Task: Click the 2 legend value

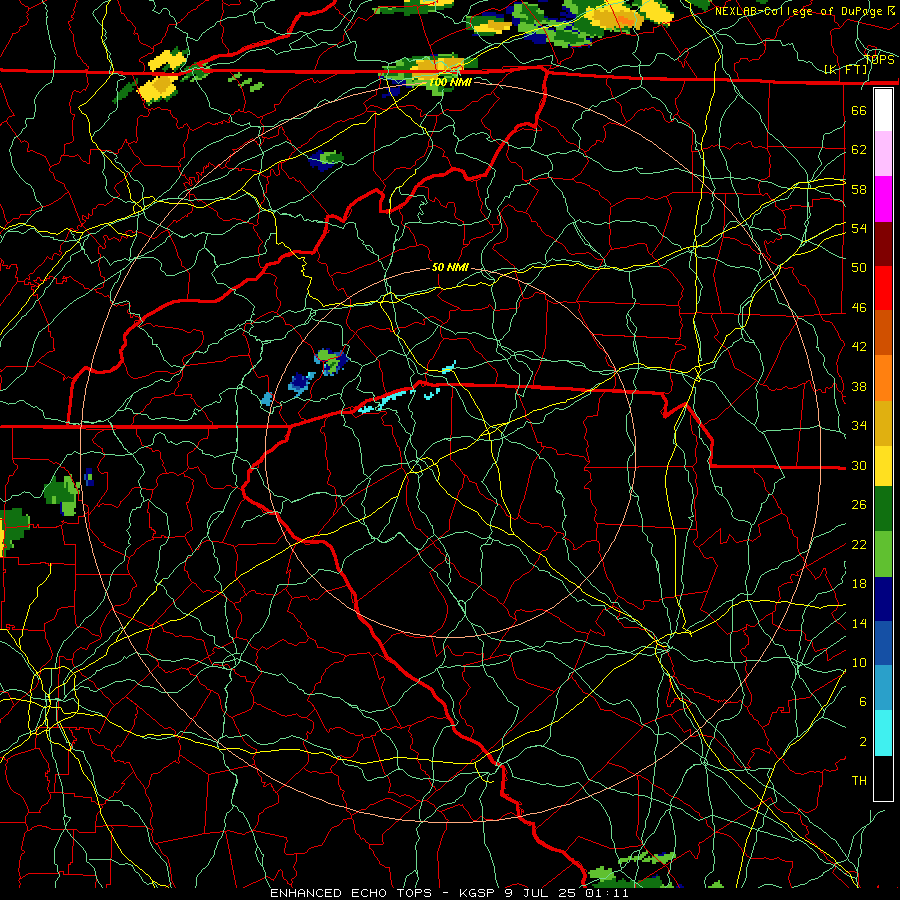Action: 863,742
